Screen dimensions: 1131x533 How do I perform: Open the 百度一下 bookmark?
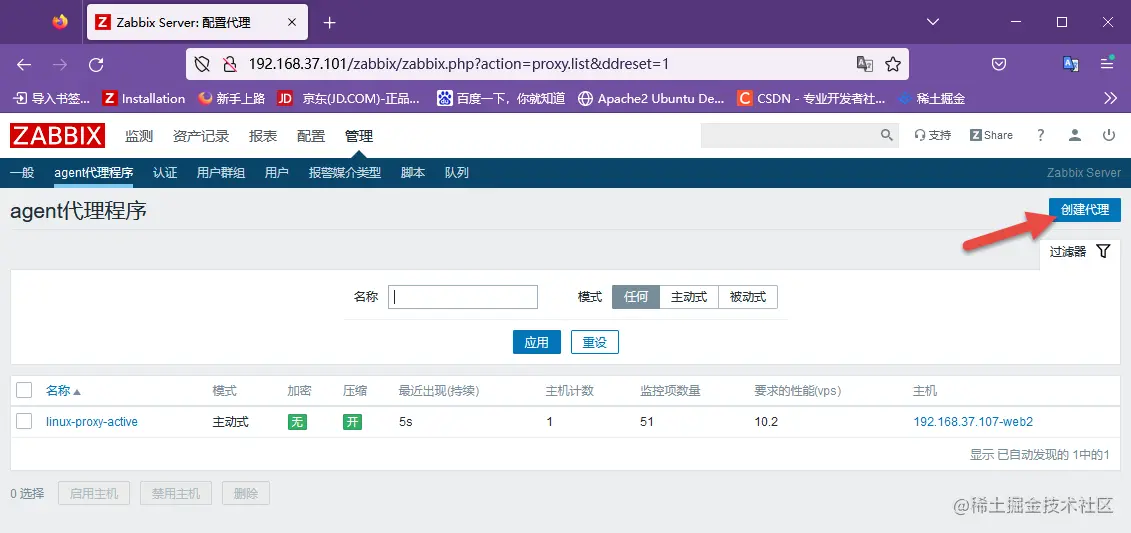[501, 98]
